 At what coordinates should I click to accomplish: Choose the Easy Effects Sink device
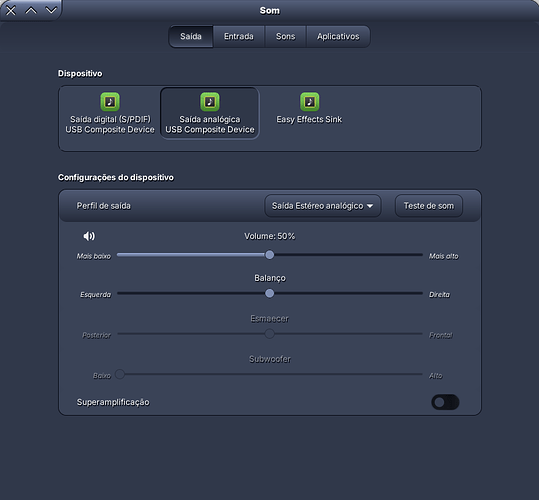point(309,108)
